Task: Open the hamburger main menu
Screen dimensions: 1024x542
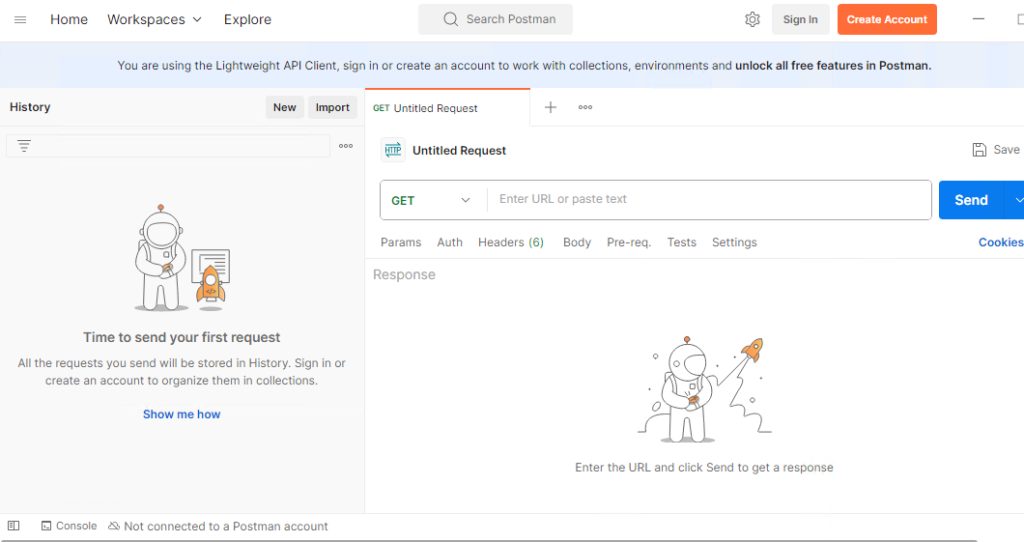Action: 20,20
